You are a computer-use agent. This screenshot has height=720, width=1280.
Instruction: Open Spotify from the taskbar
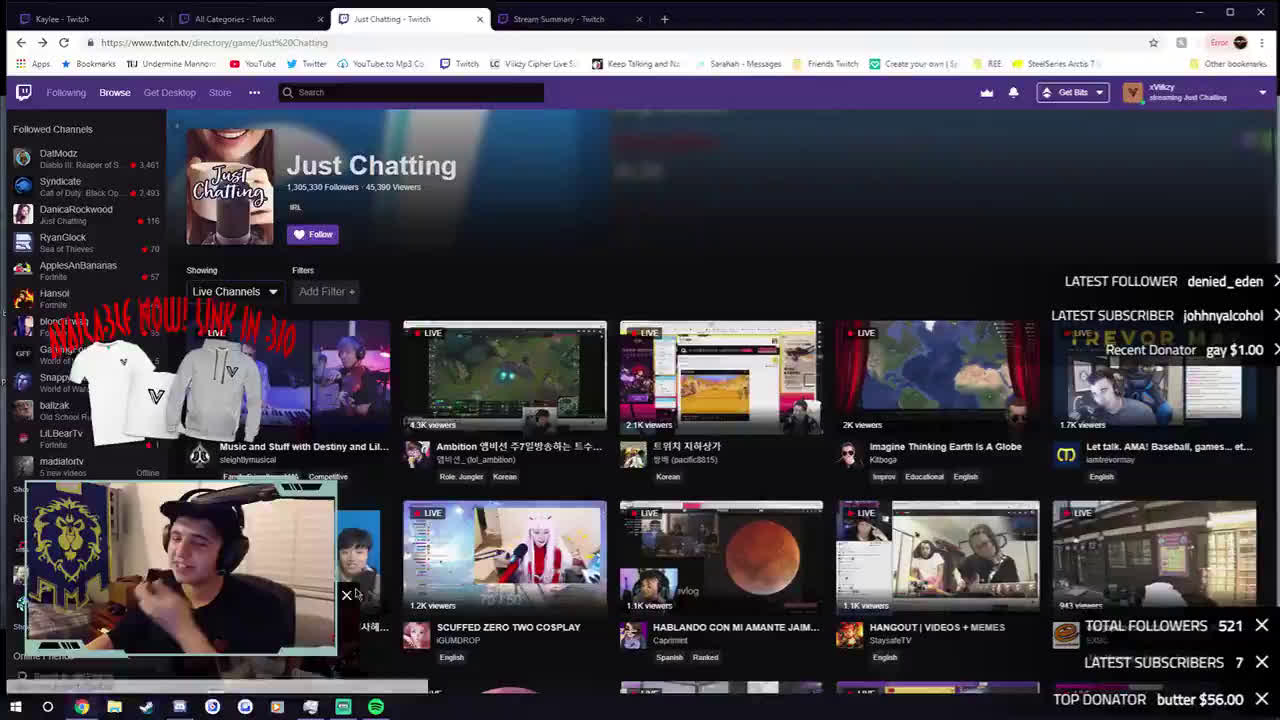click(376, 707)
